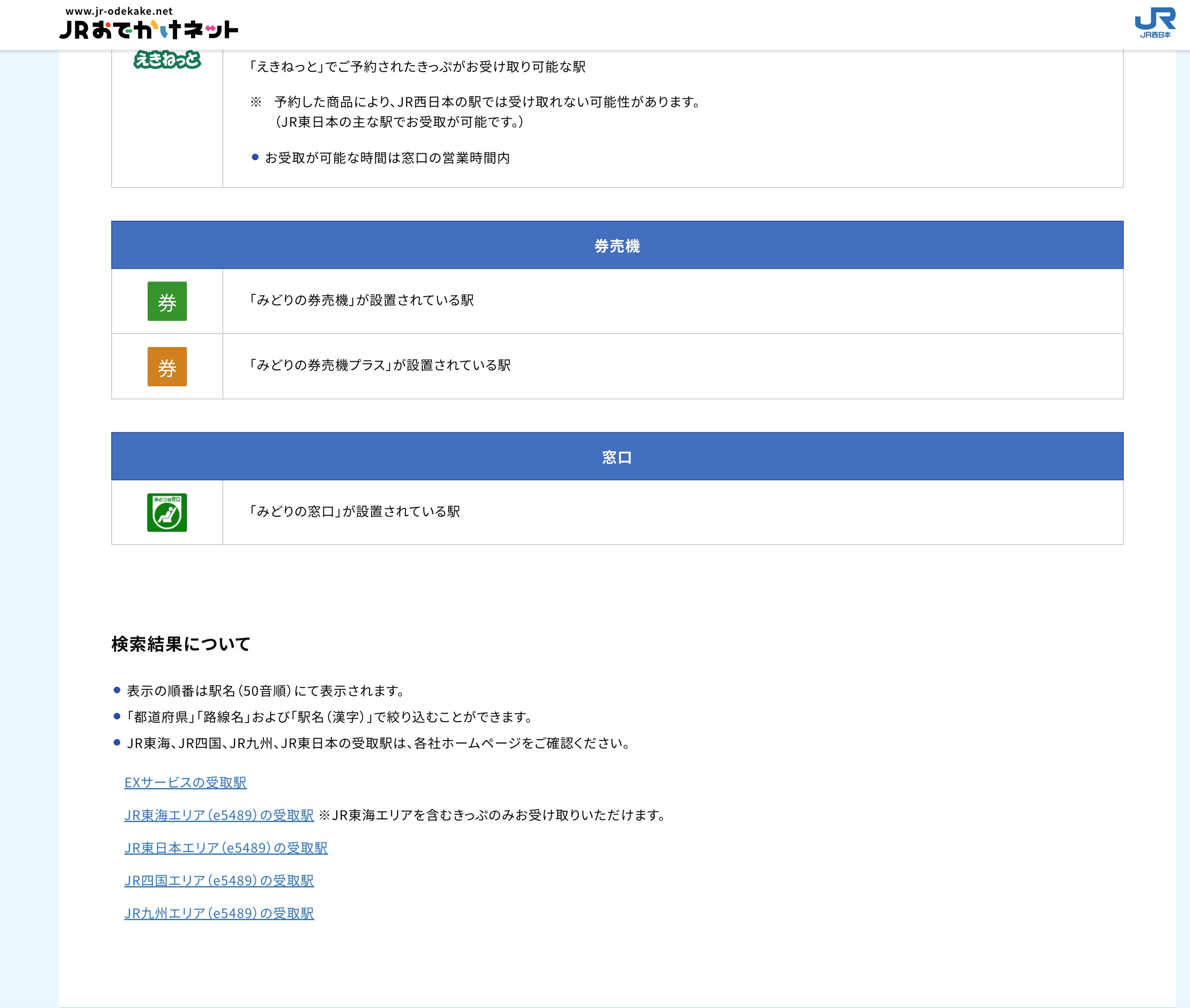Open the JR東海エリア（e5489）の受取駅 link
The width and height of the screenshot is (1190, 1008).
pos(219,815)
